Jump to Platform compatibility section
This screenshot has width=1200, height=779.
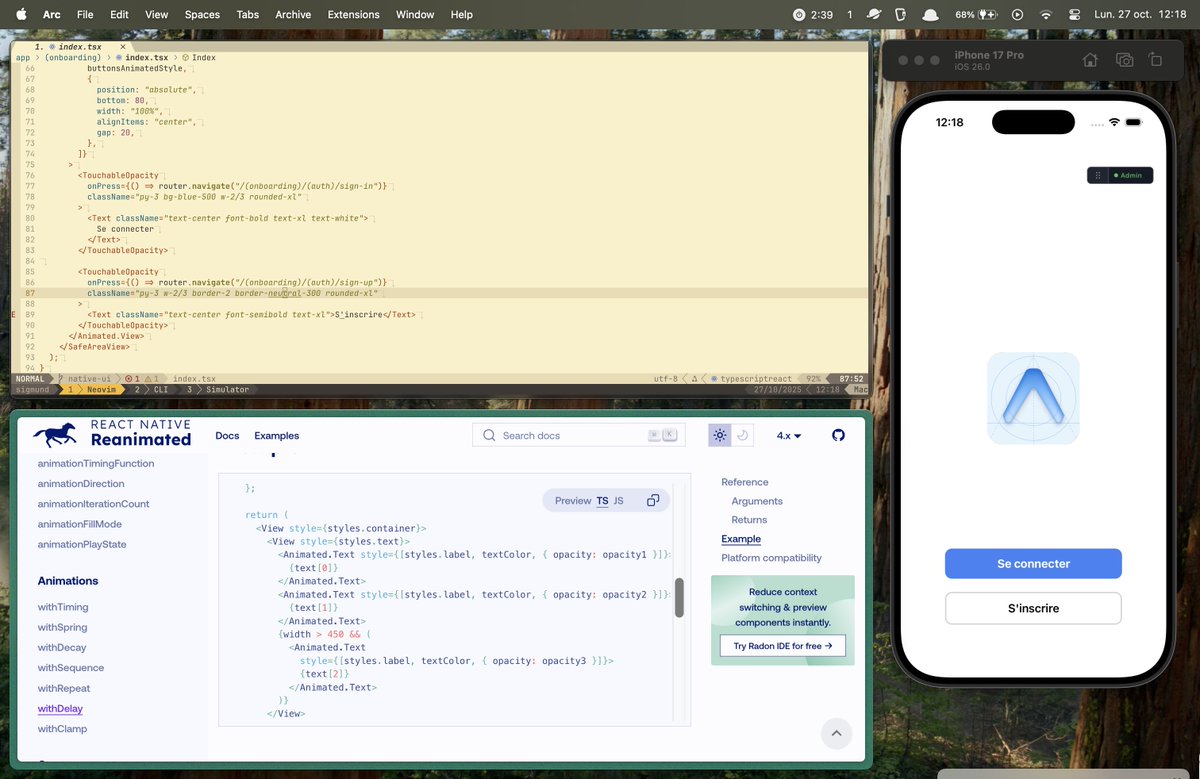[x=771, y=558]
